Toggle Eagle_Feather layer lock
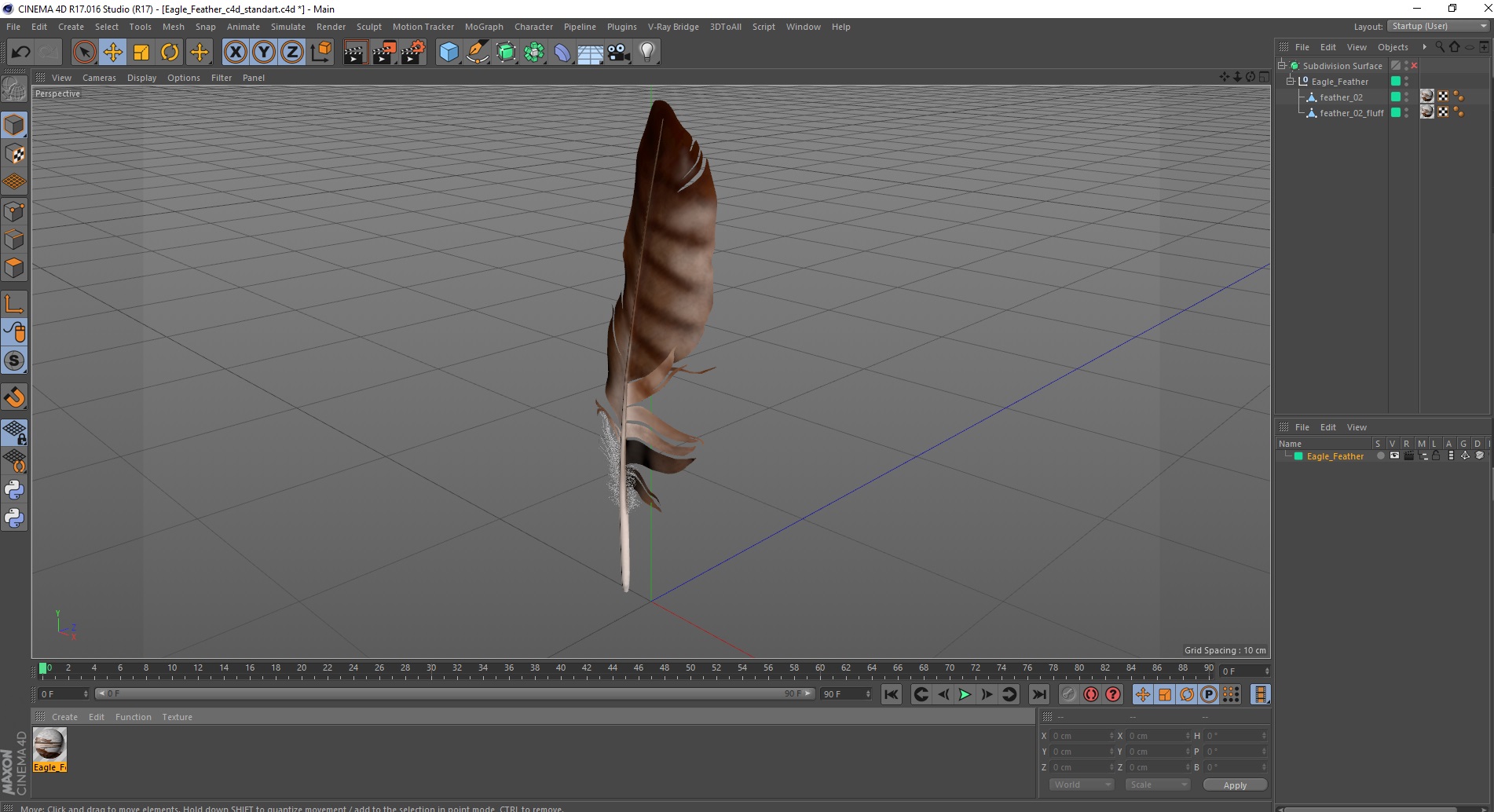1494x812 pixels. pos(1436,455)
